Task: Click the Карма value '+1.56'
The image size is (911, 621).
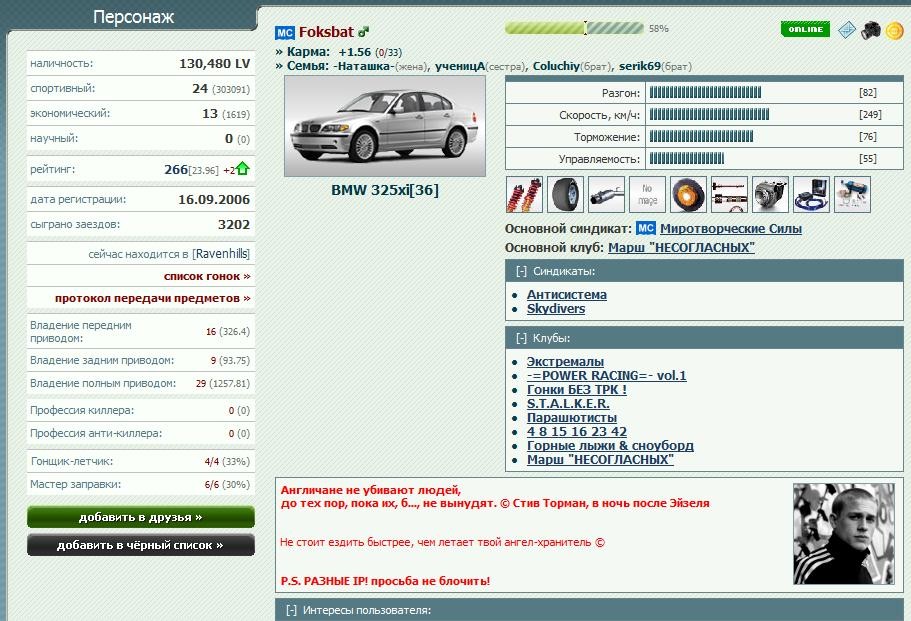Action: [x=354, y=52]
